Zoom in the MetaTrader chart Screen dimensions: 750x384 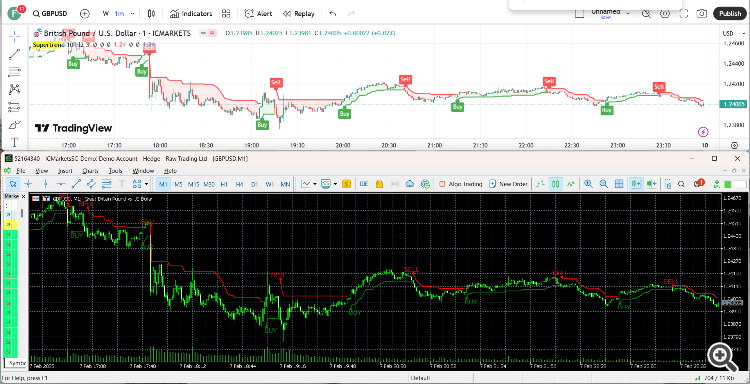[x=588, y=184]
